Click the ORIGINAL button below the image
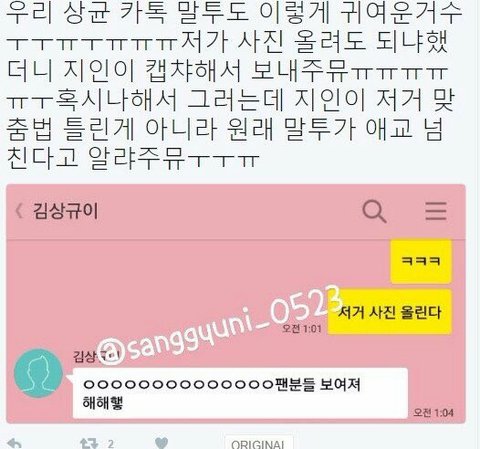This screenshot has width=480, height=449. click(259, 443)
